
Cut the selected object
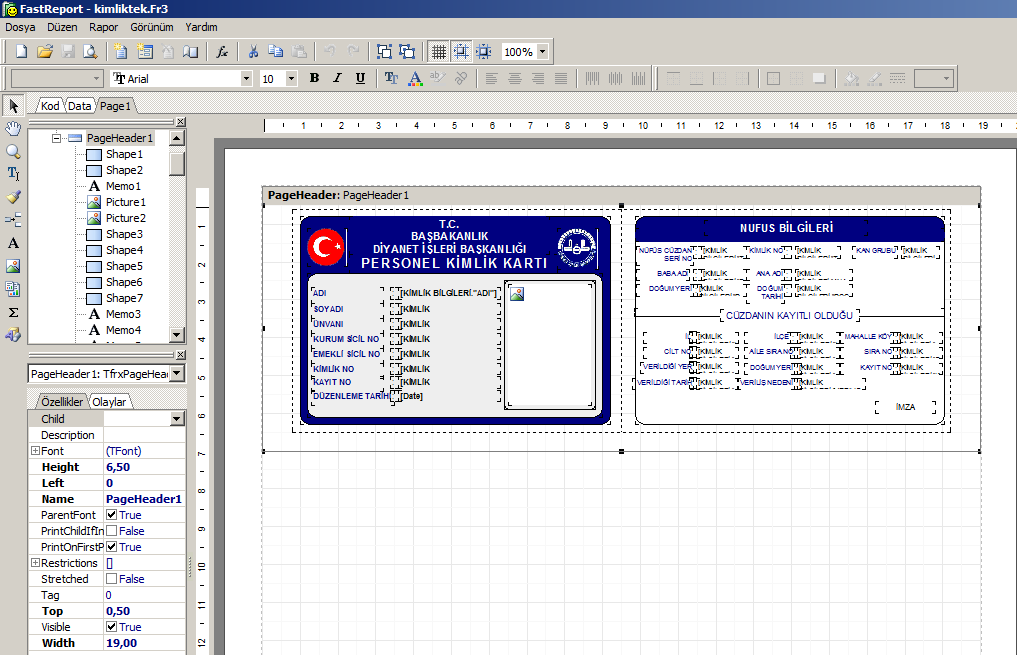pyautogui.click(x=253, y=52)
